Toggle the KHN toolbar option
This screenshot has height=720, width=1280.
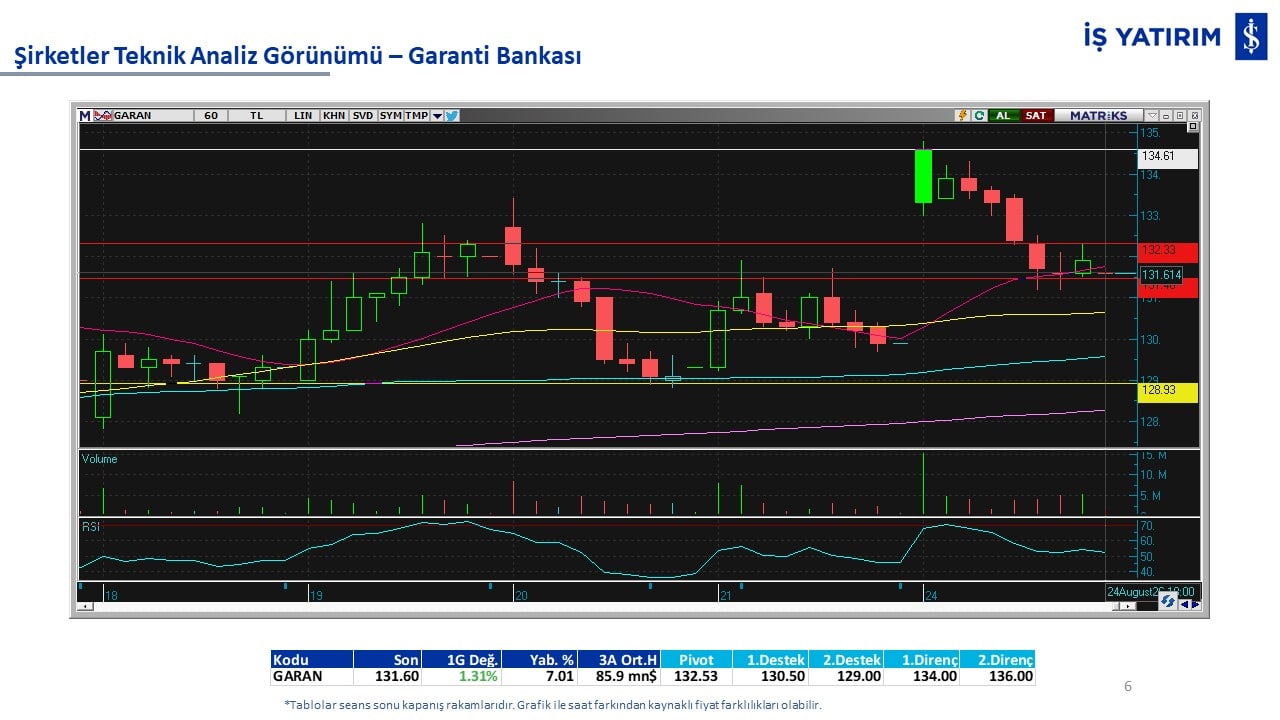pyautogui.click(x=334, y=115)
